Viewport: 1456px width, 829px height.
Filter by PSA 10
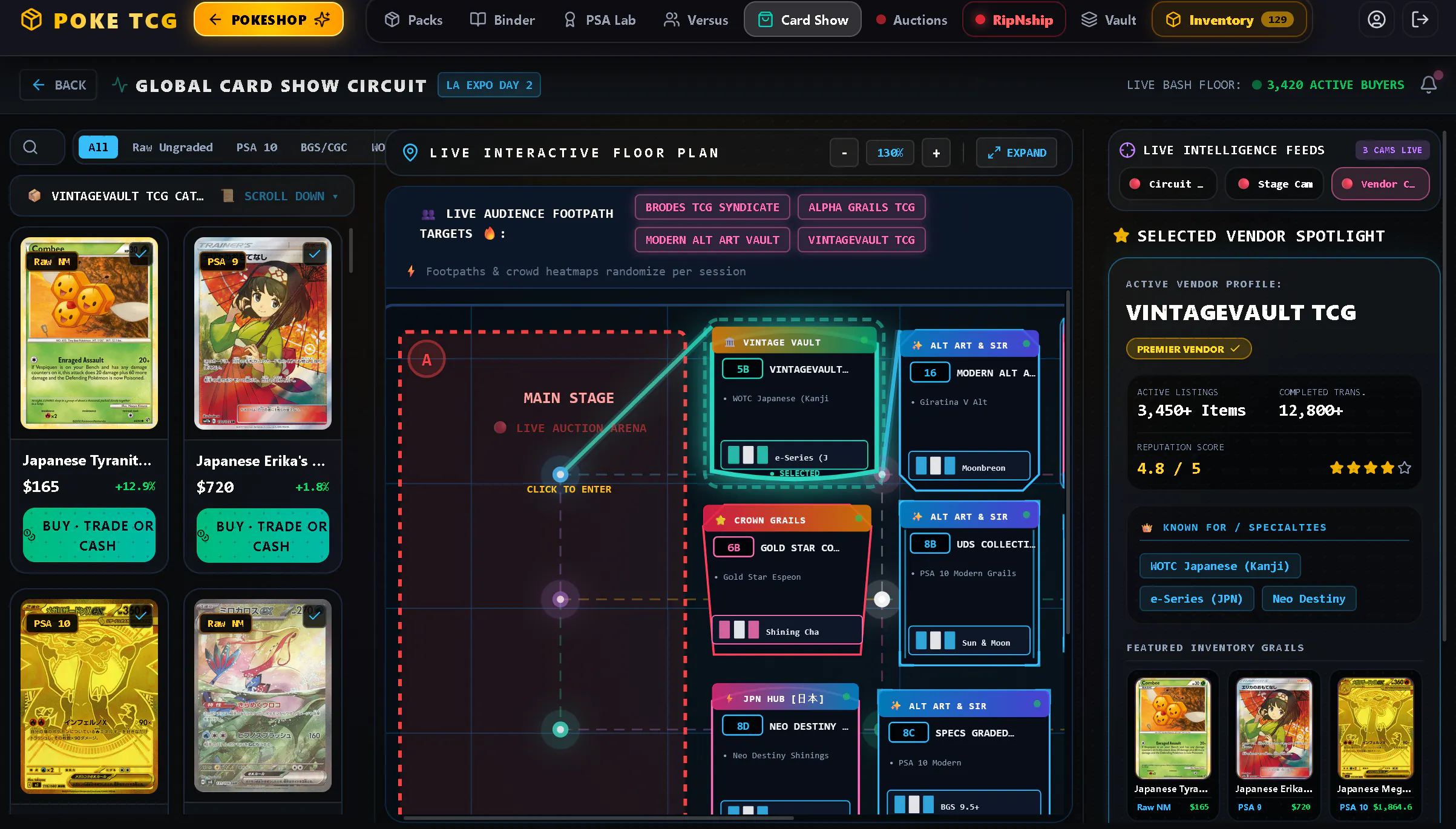[x=257, y=147]
